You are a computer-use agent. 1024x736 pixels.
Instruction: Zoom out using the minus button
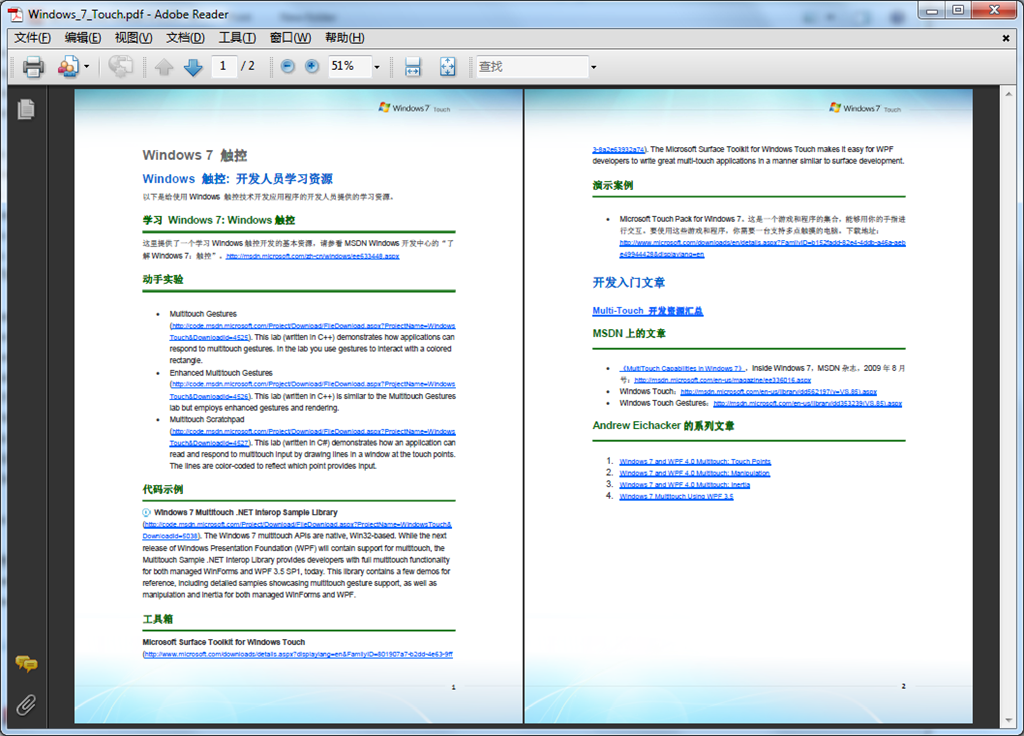[x=288, y=66]
